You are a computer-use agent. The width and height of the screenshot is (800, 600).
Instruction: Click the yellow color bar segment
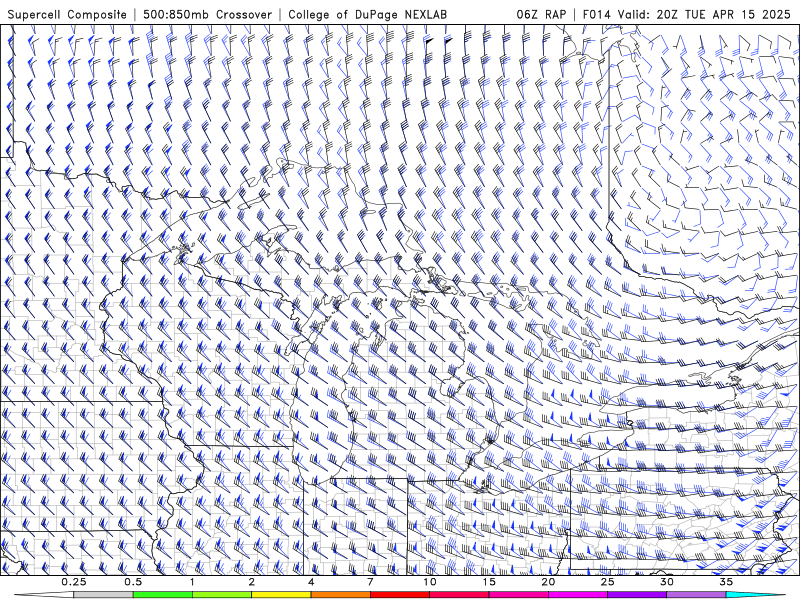point(281,595)
